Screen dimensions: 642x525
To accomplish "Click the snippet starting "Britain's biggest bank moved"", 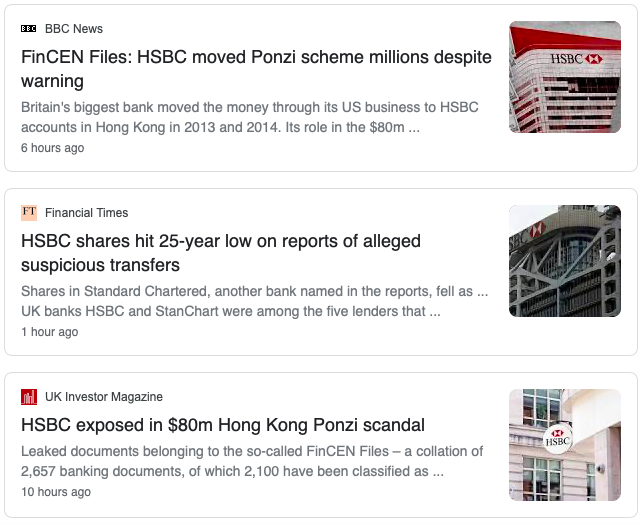I will click(250, 117).
